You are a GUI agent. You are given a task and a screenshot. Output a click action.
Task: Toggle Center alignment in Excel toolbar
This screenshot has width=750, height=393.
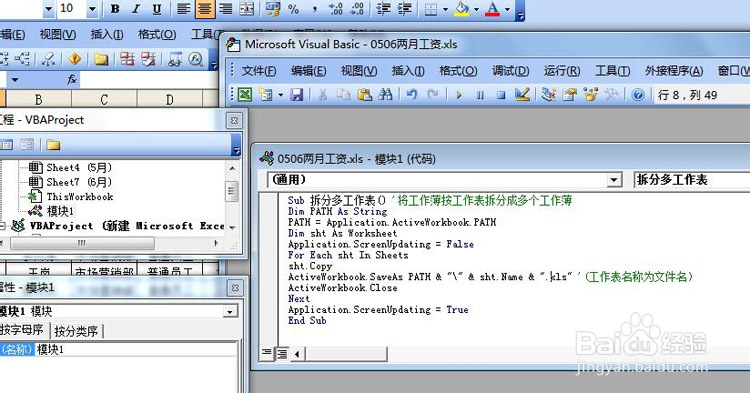[x=205, y=9]
